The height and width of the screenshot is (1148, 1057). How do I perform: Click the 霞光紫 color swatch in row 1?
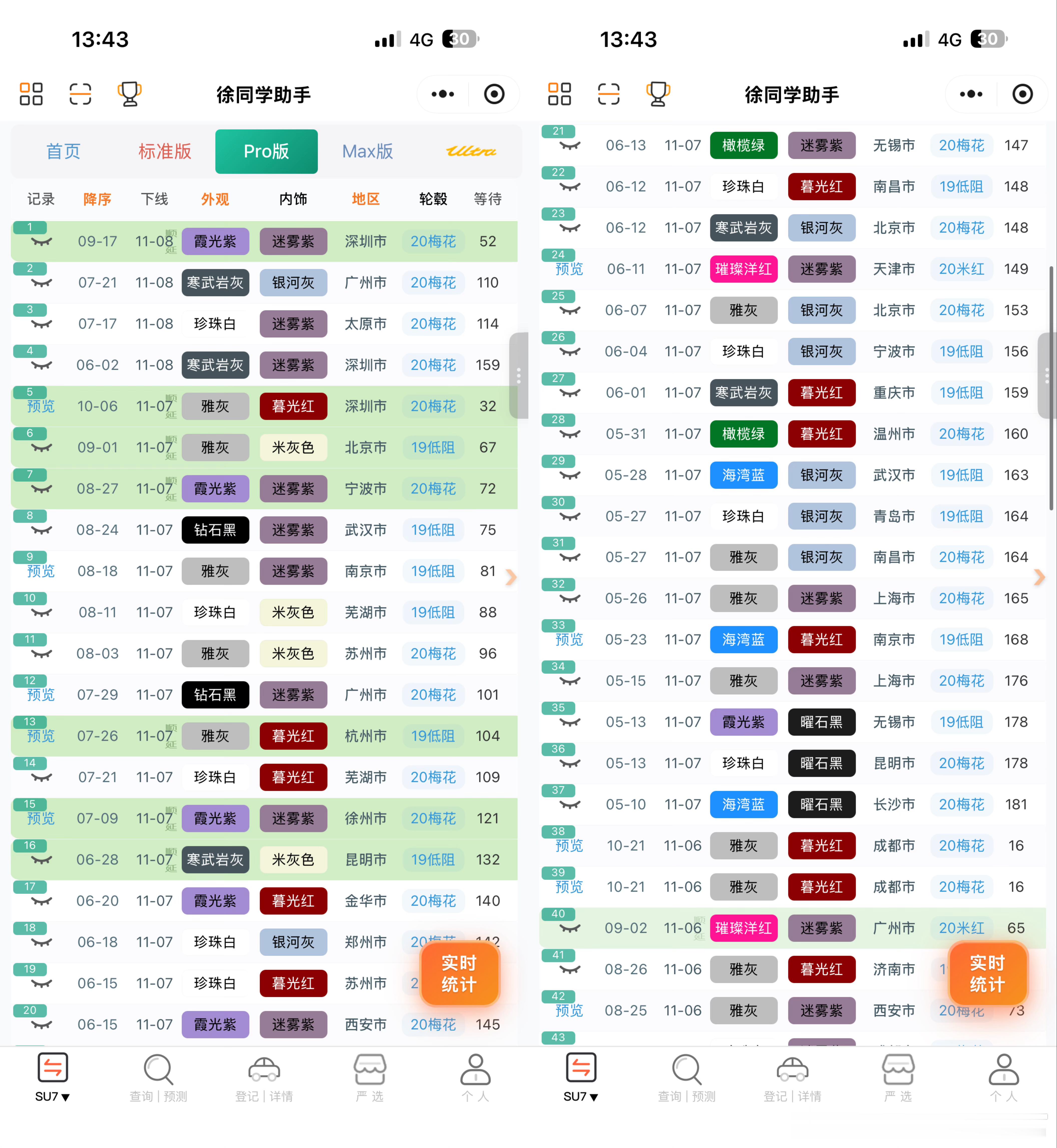215,241
